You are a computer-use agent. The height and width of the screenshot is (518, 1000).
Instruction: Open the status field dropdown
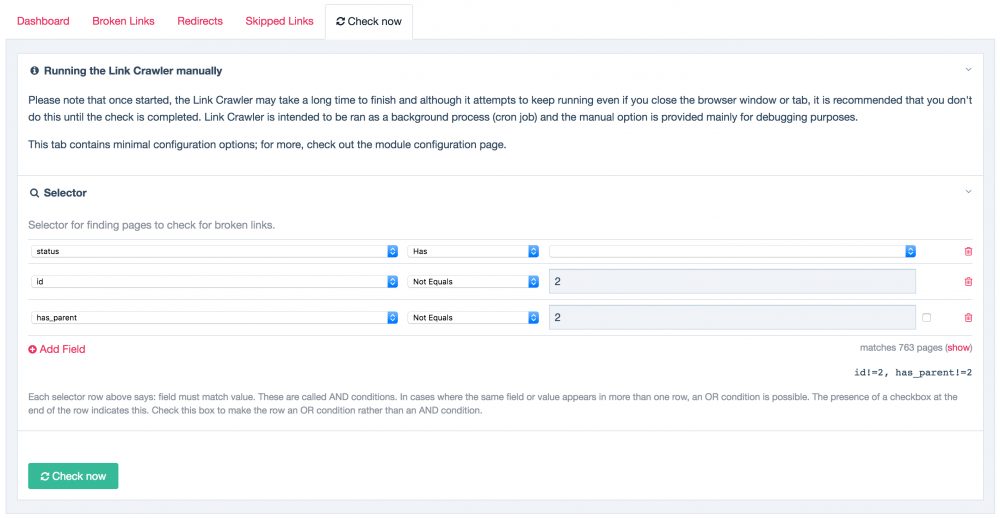(214, 251)
